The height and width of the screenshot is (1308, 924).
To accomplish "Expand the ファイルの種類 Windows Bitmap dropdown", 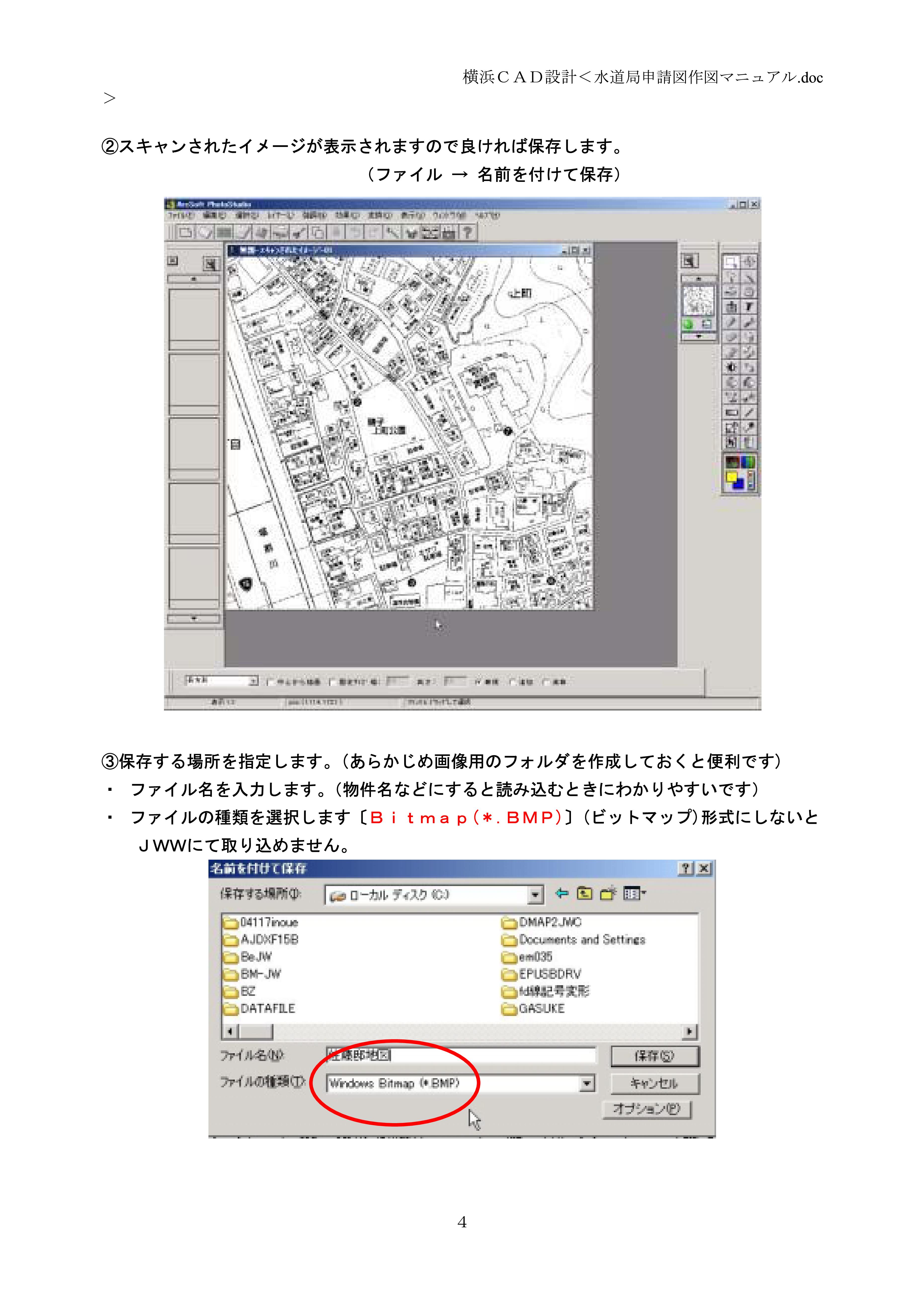I will (587, 1083).
